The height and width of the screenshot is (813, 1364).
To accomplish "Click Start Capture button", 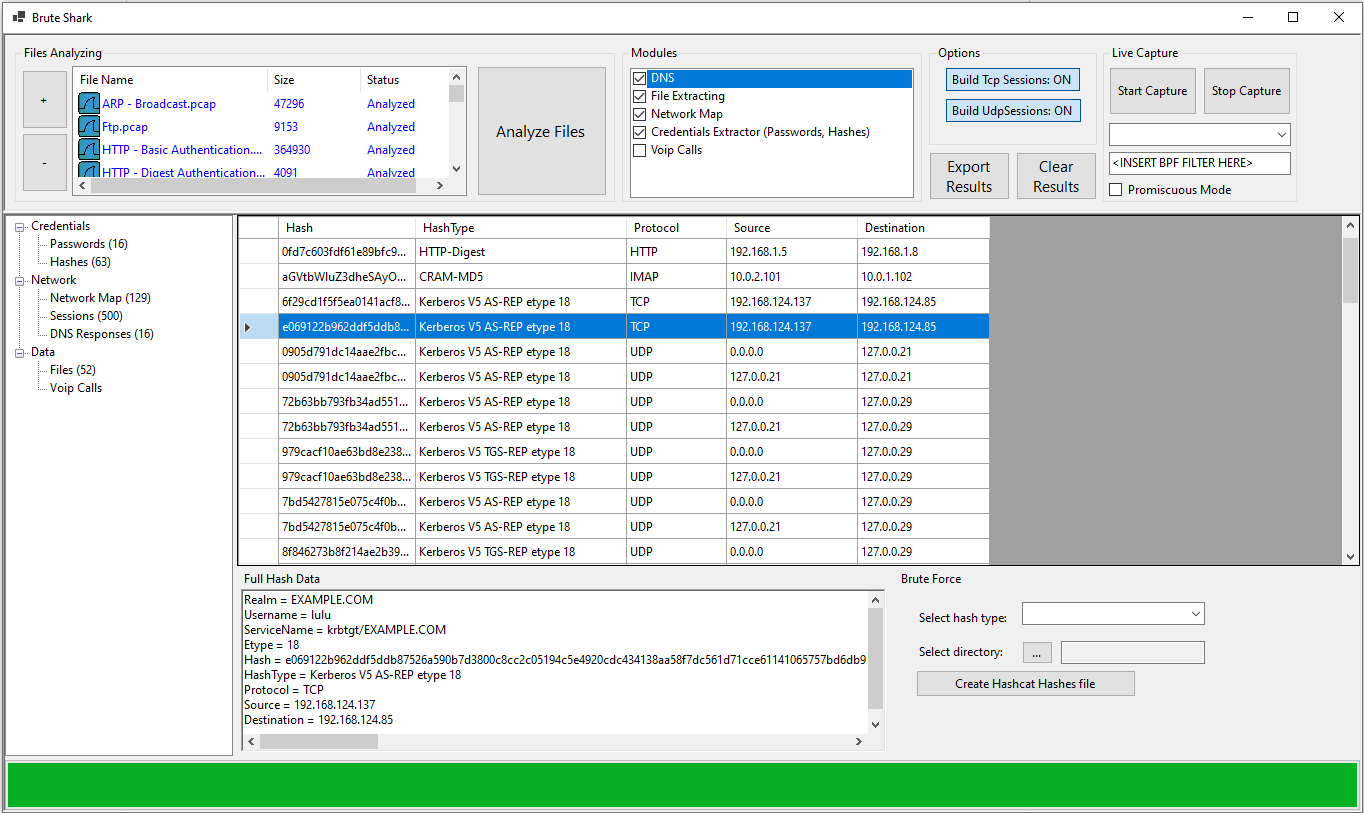I will point(1152,91).
